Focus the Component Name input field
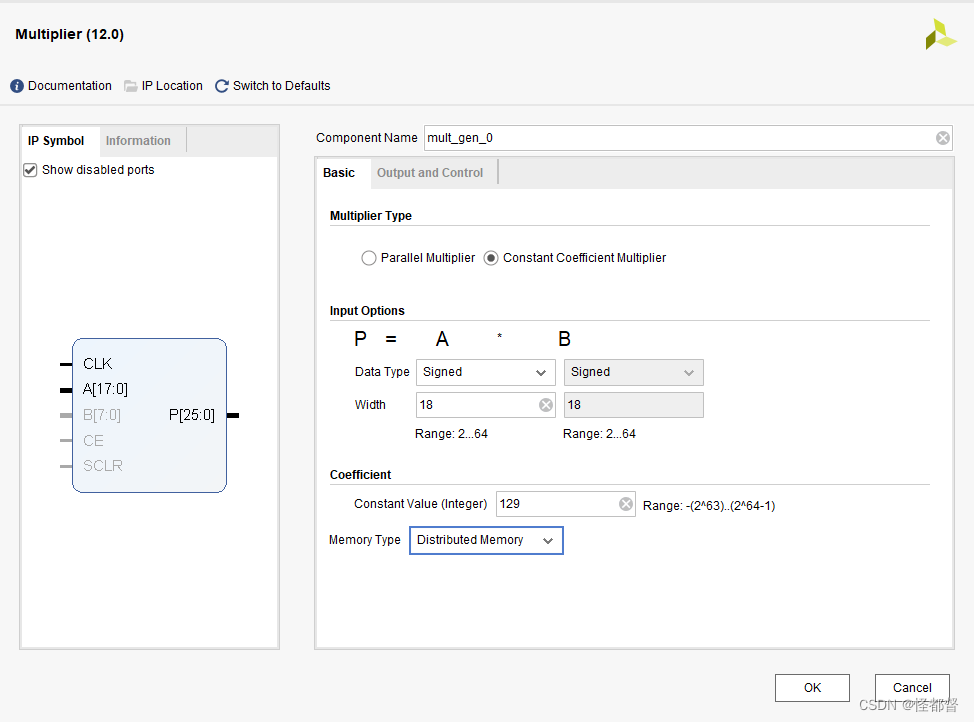Image resolution: width=974 pixels, height=722 pixels. point(688,138)
